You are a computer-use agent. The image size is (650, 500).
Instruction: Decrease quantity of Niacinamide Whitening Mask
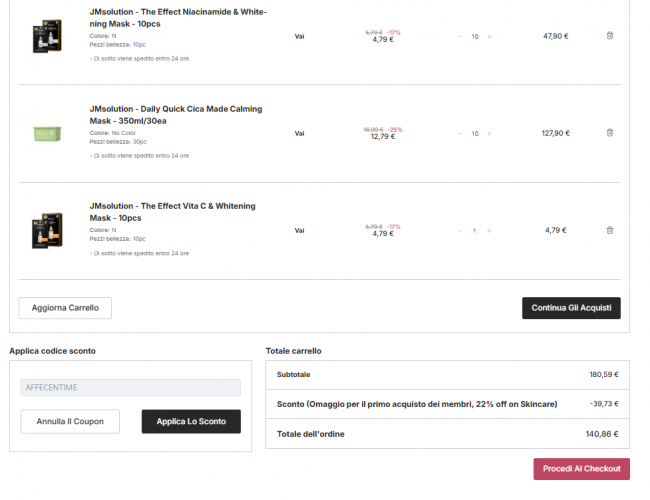click(460, 36)
